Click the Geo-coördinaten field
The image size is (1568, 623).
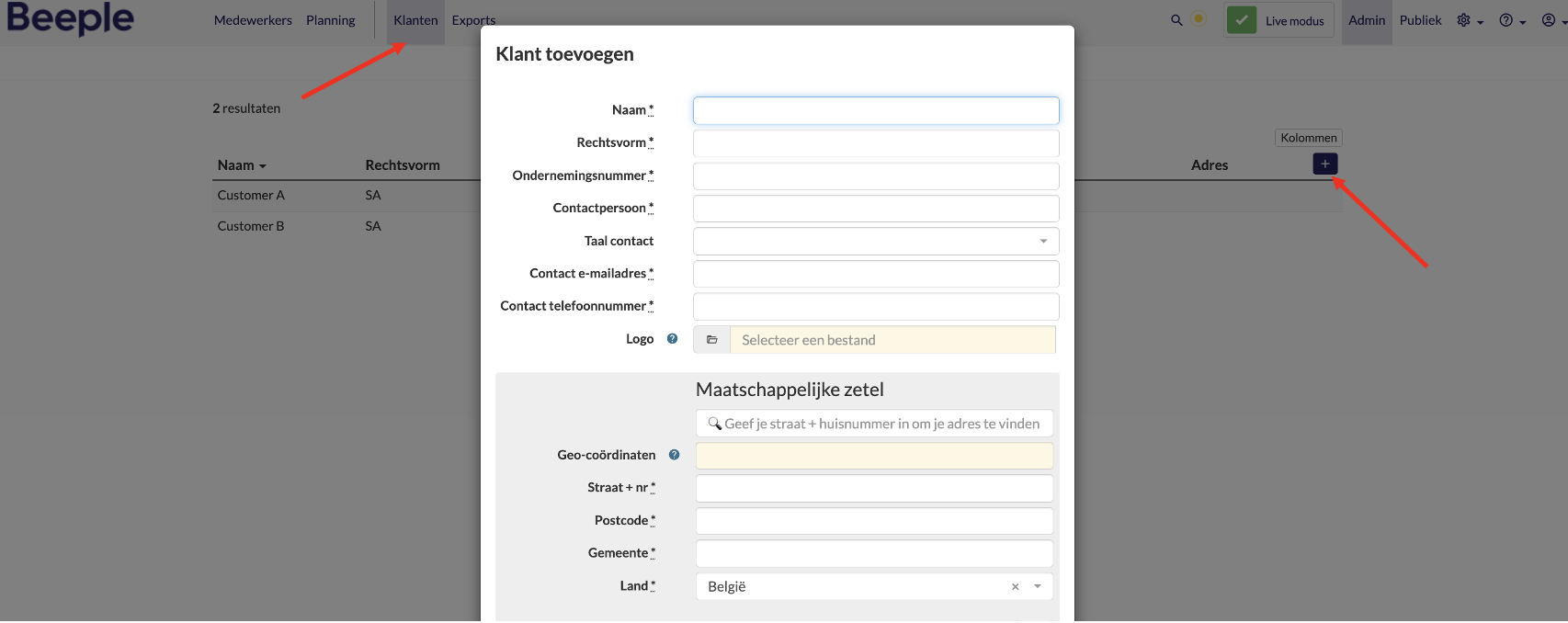point(874,456)
